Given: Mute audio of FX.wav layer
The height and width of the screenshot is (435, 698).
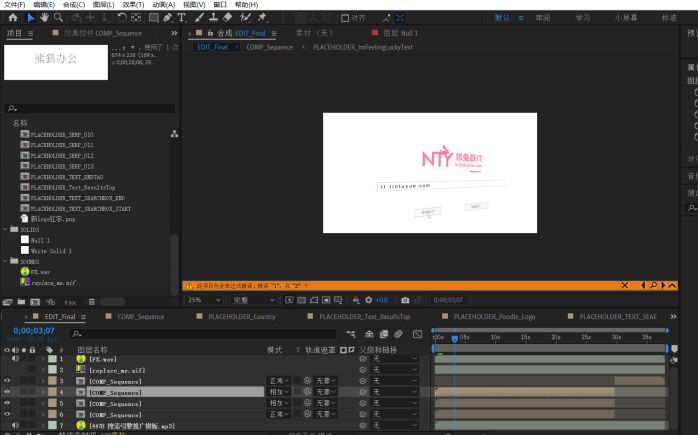Looking at the screenshot, I should [x=17, y=359].
